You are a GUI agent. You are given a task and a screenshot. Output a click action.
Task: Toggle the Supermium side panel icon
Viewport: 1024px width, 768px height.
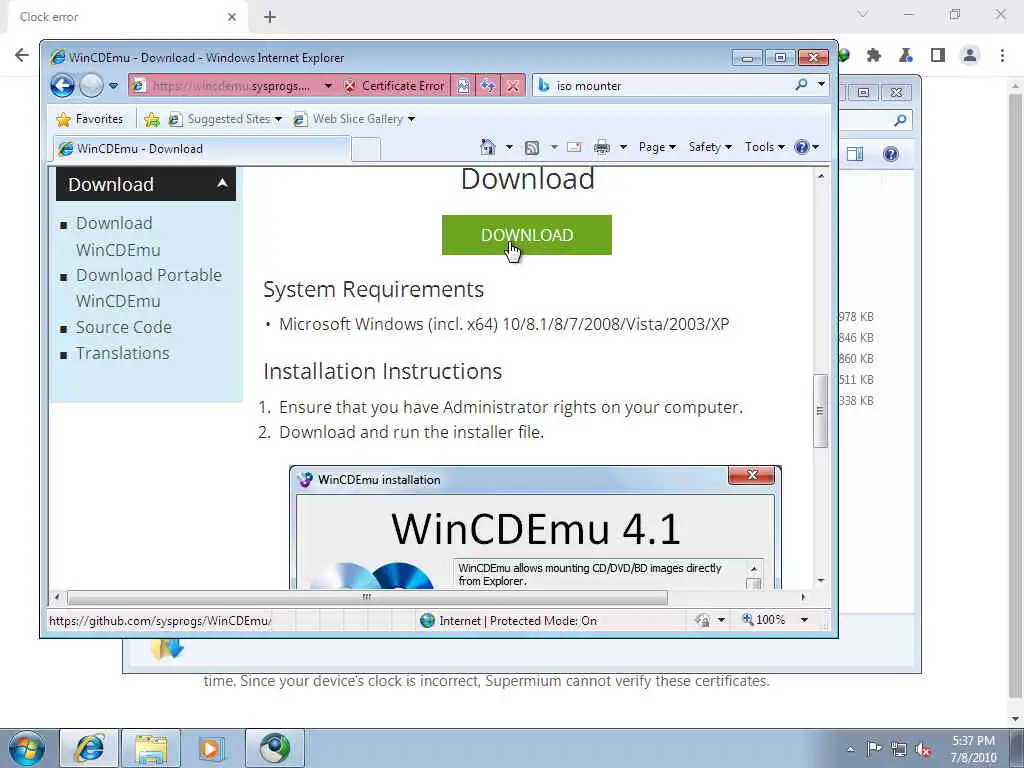[x=938, y=56]
